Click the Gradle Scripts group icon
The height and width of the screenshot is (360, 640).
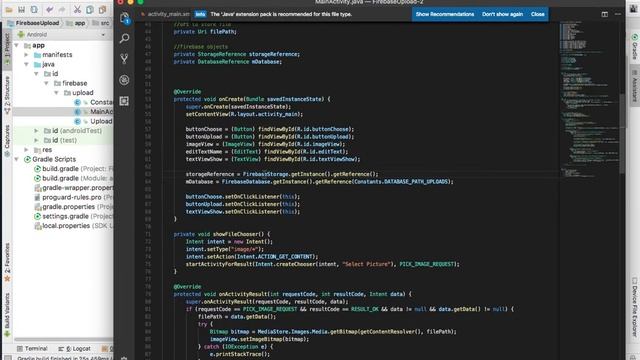pos(27,159)
